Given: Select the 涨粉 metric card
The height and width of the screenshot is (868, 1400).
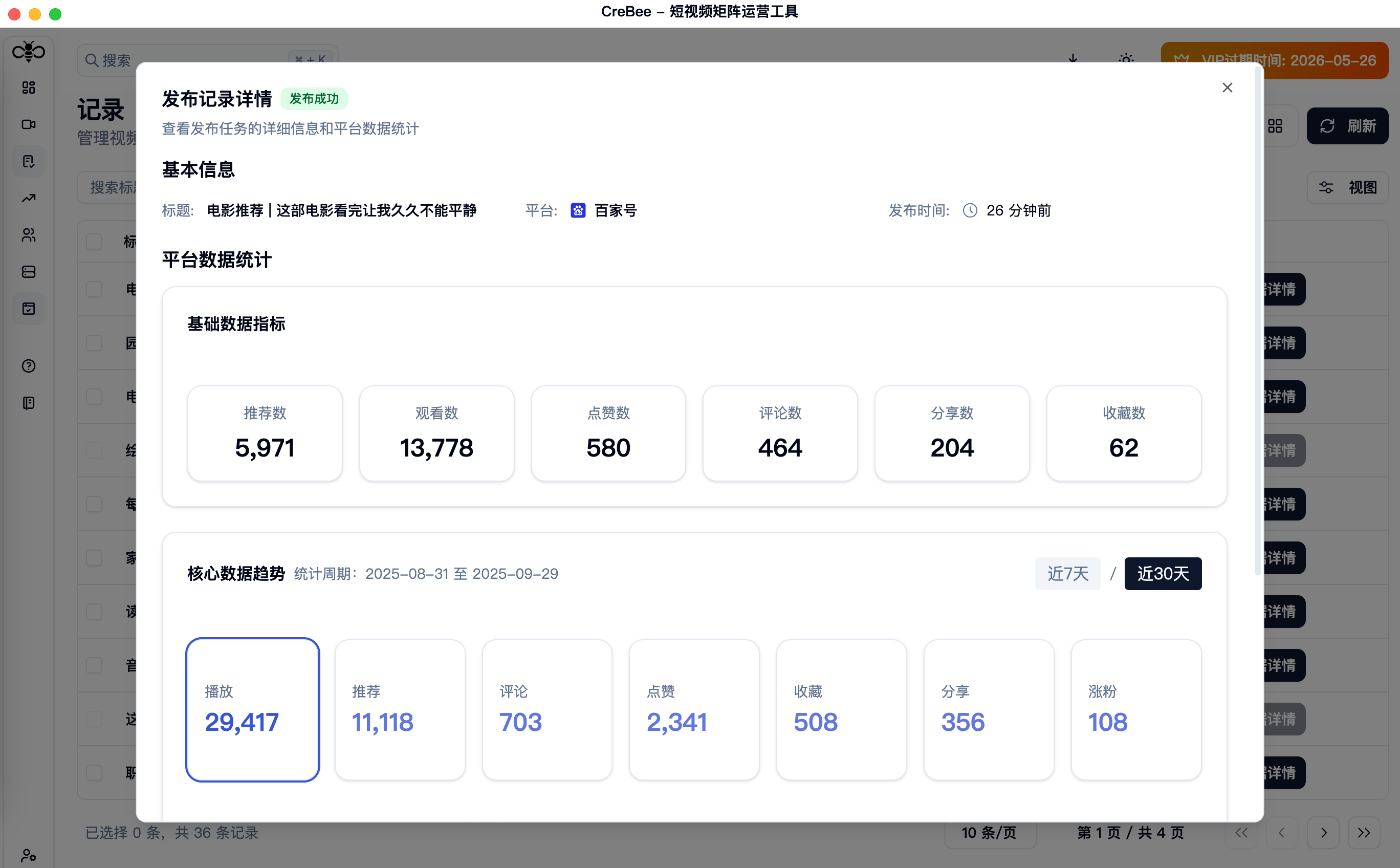Looking at the screenshot, I should coord(1135,709).
